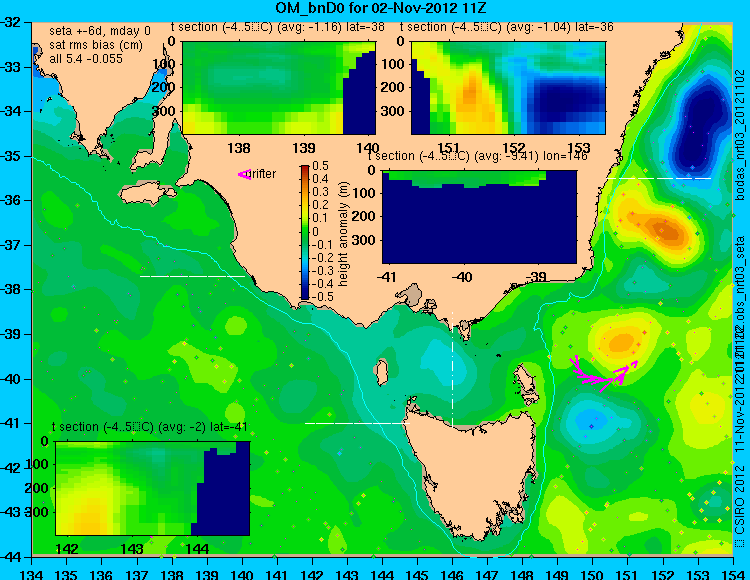750x580 pixels.
Task: Click the 't section ... lon=146' inset title
Action: 477,156
